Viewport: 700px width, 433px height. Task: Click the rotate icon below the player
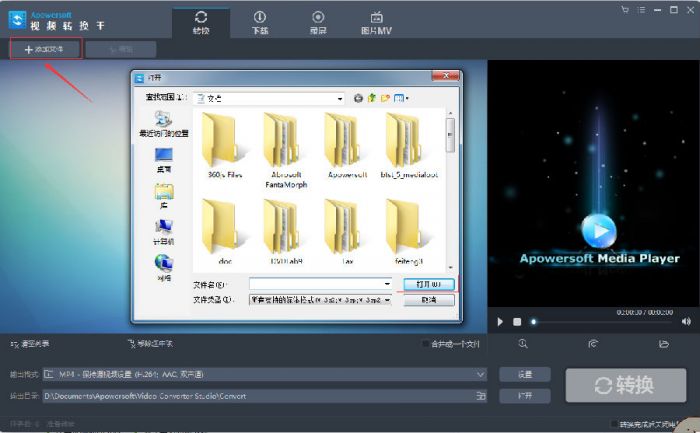pos(593,344)
